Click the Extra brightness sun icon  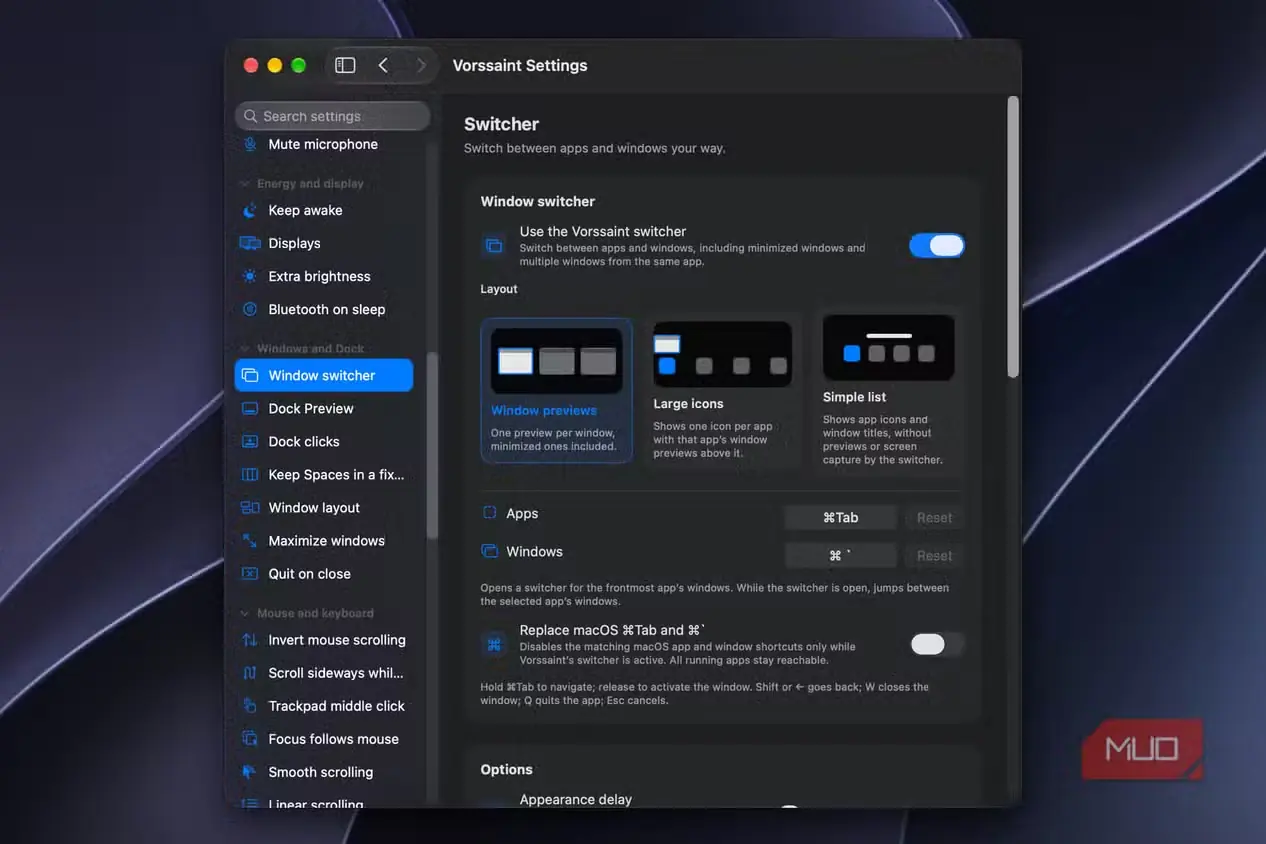point(250,276)
